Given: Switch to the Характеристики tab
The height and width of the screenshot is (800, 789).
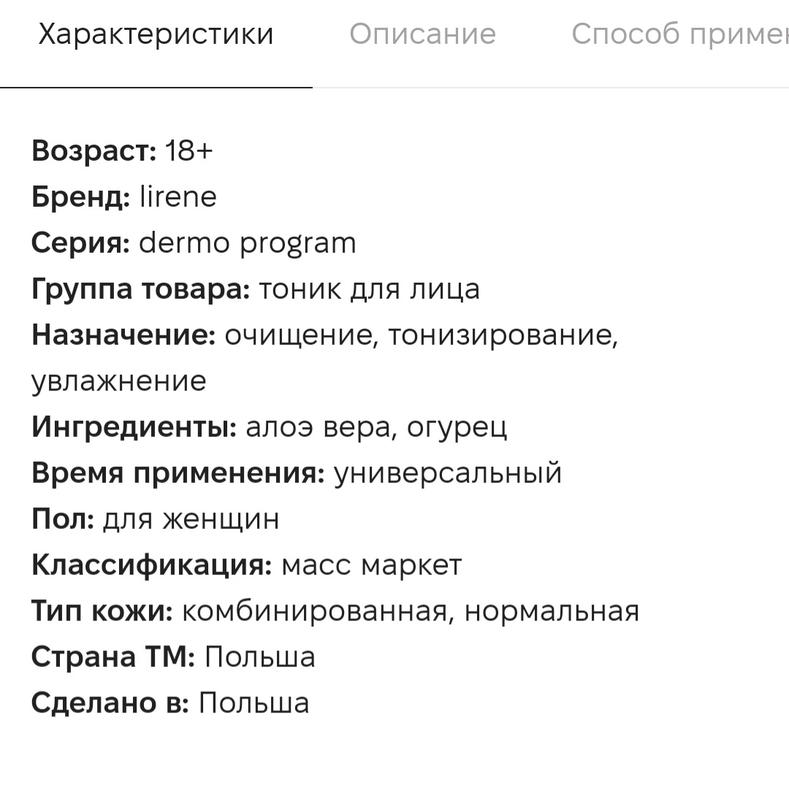Looking at the screenshot, I should (x=155, y=34).
